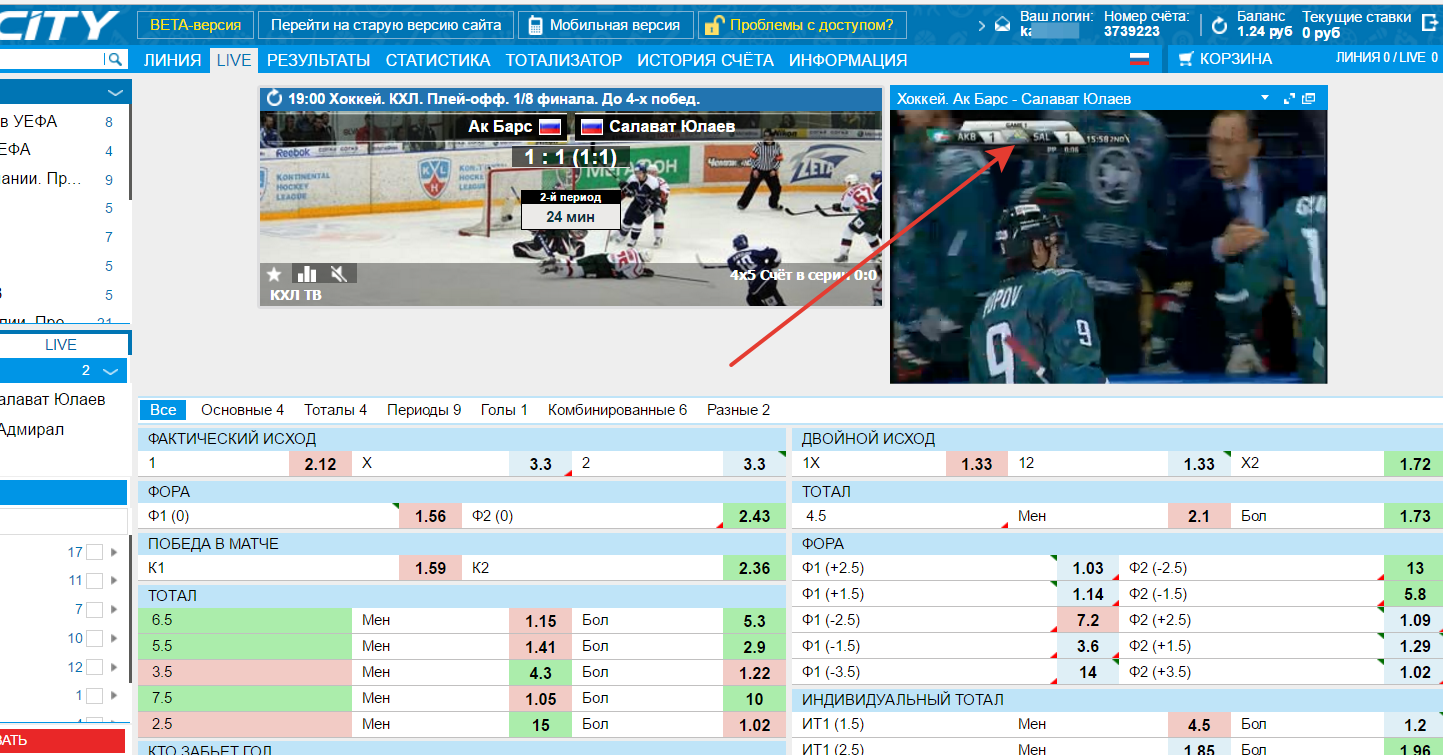
Task: Open video panel dropdown arrow
Action: 1265,99
